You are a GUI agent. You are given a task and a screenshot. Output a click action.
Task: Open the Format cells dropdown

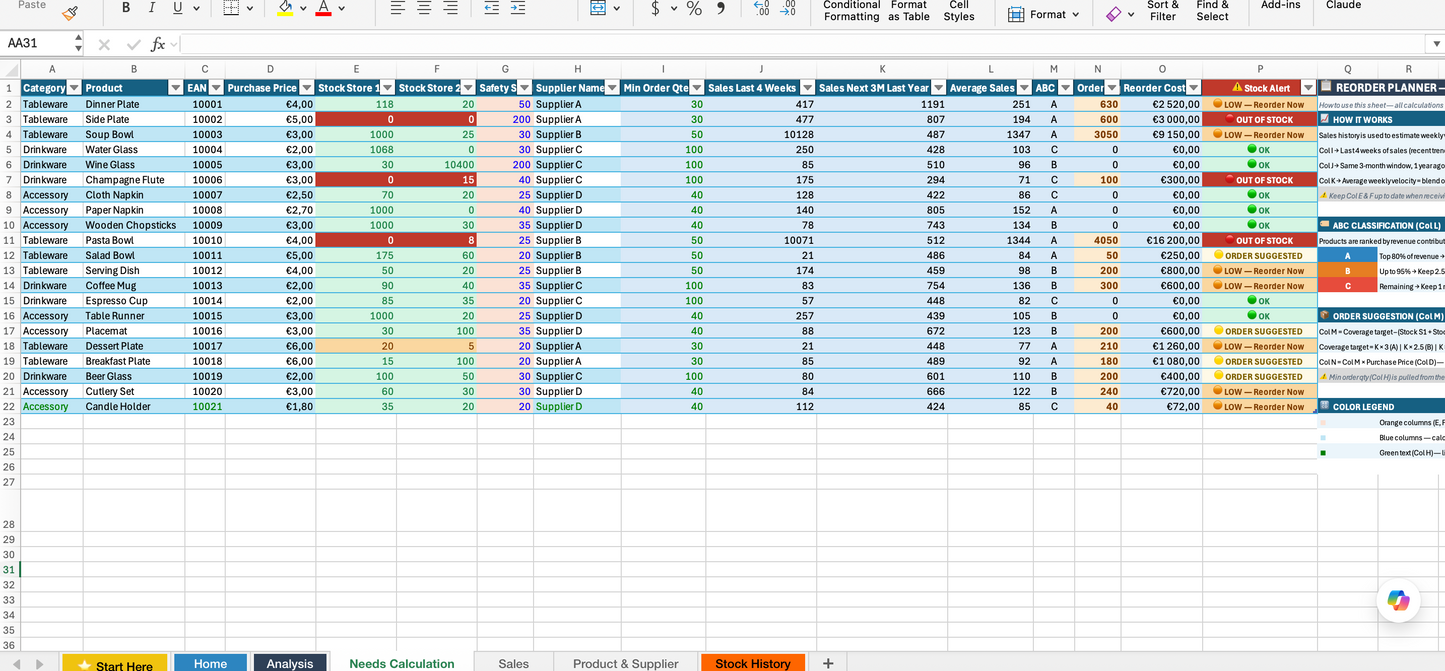[x=1044, y=14]
